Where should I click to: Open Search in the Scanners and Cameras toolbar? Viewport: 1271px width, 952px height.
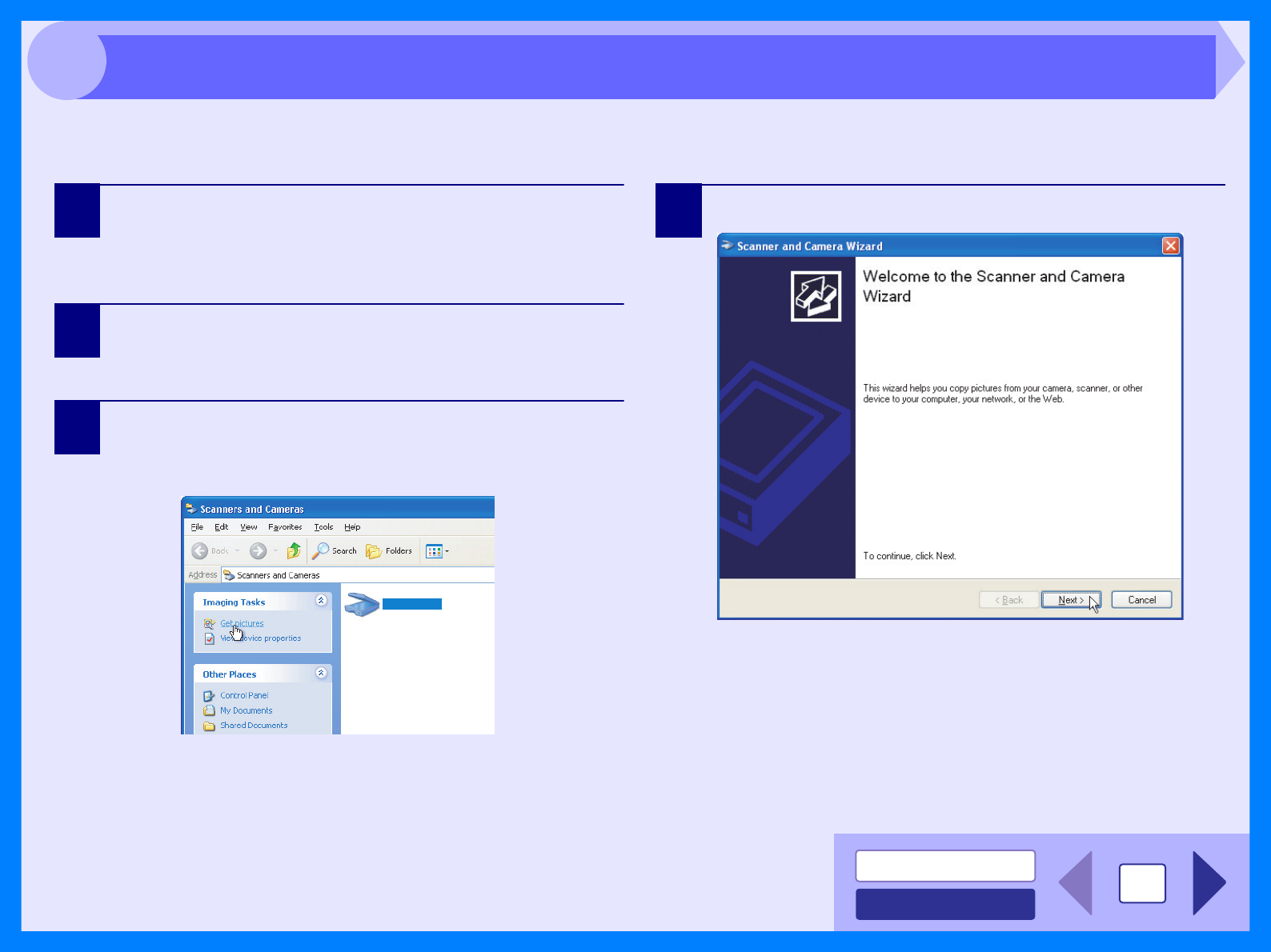[x=335, y=550]
